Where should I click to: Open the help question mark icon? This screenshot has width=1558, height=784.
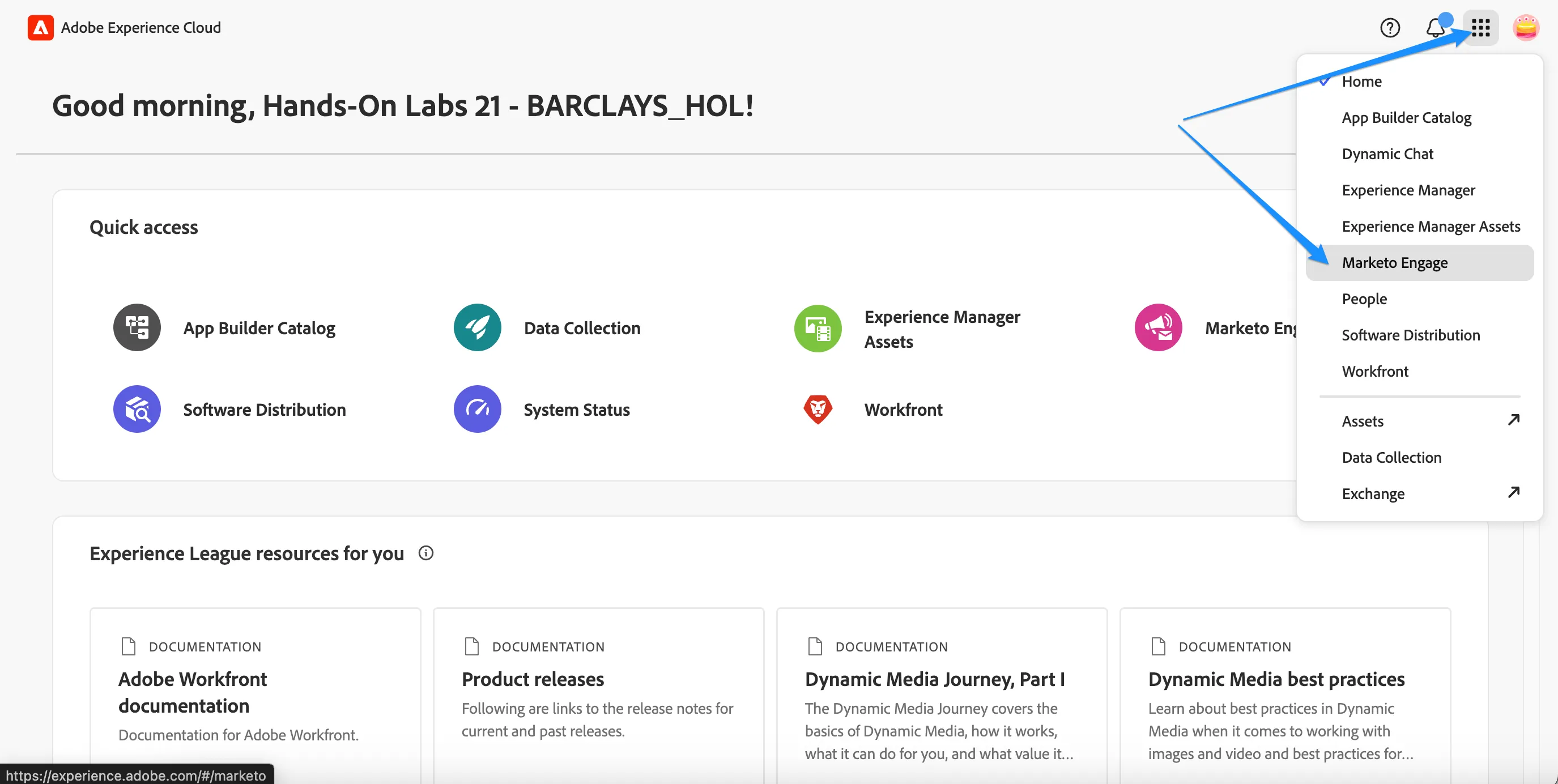tap(1390, 28)
